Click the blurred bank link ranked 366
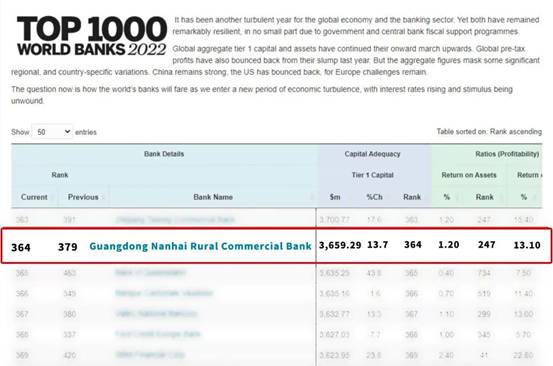Screen dimensions: 553x366 click(164, 293)
